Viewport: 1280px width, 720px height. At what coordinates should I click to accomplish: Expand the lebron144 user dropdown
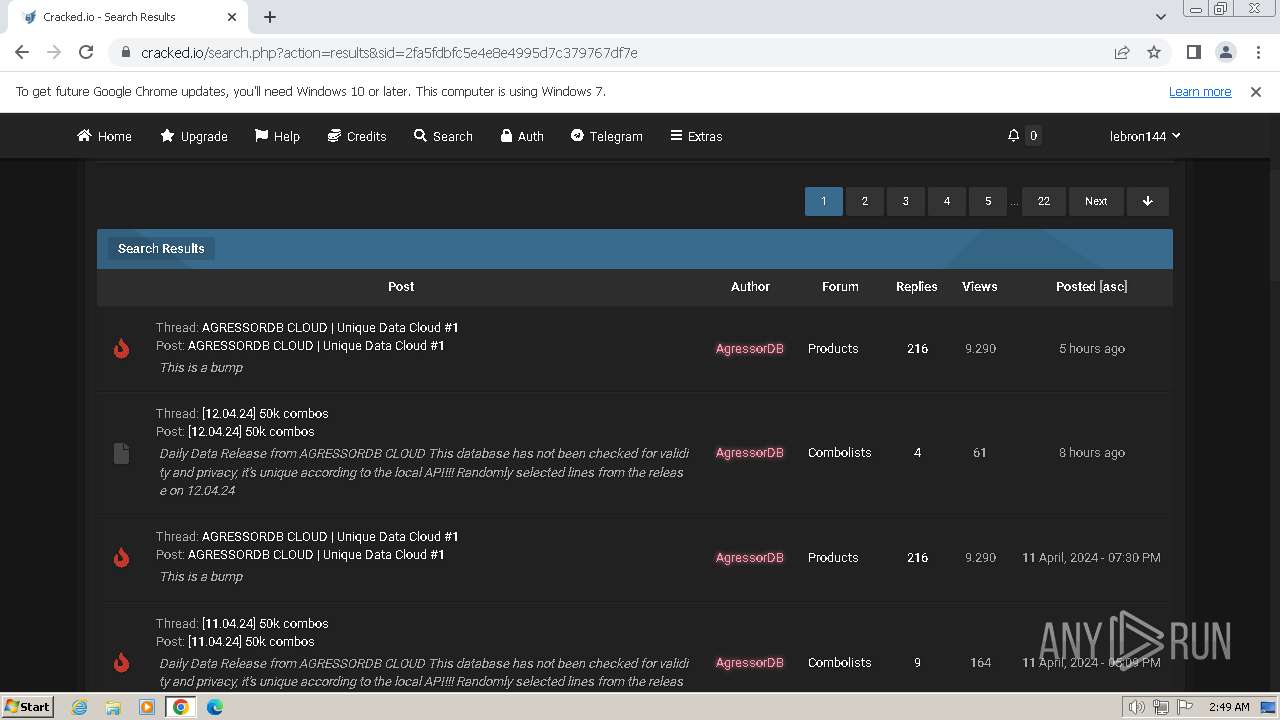pos(1145,136)
